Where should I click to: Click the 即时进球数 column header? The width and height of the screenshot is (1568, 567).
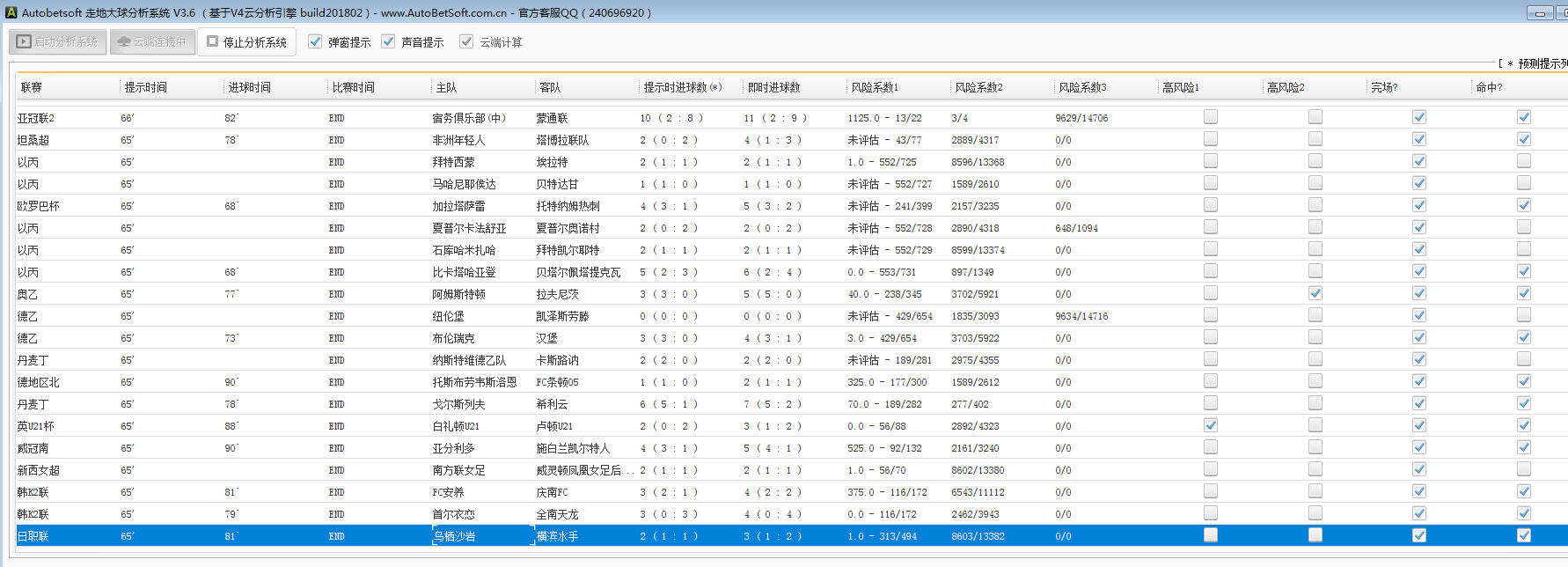pos(773,87)
